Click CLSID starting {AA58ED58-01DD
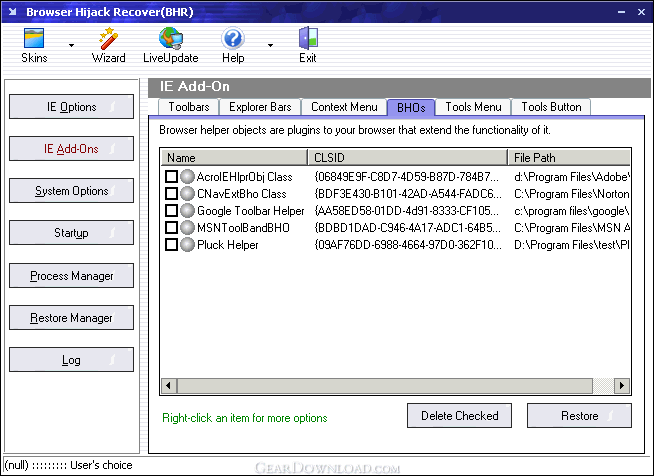This screenshot has height=476, width=654. pyautogui.click(x=406, y=211)
